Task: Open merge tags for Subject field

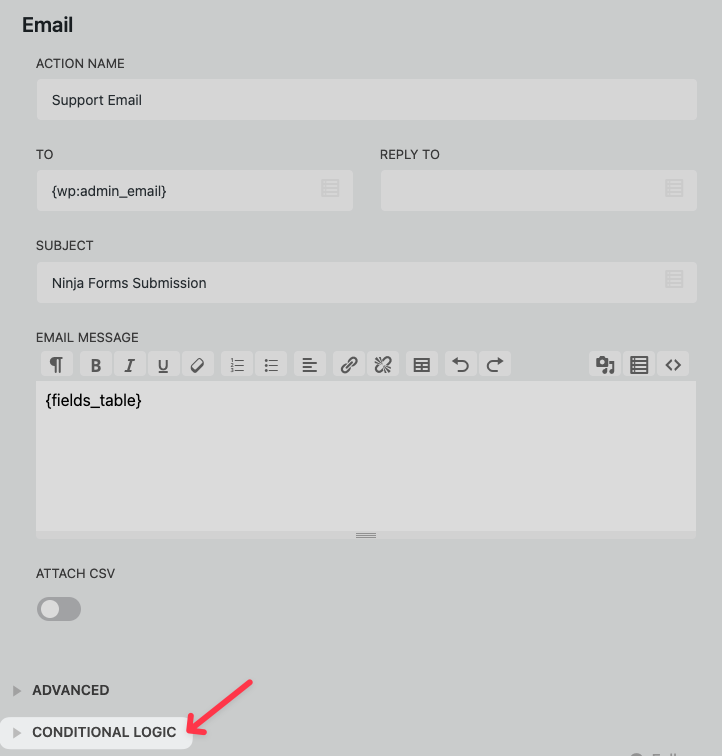Action: coord(674,280)
